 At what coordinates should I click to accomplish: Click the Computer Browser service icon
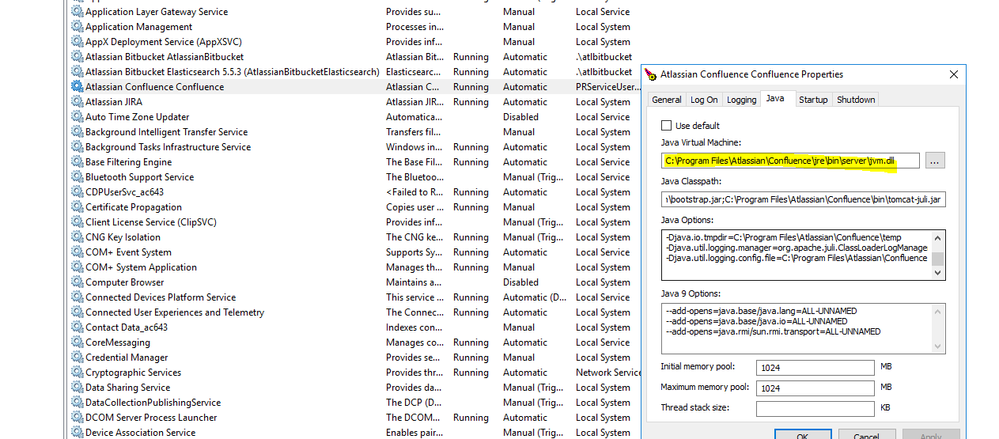[77, 282]
